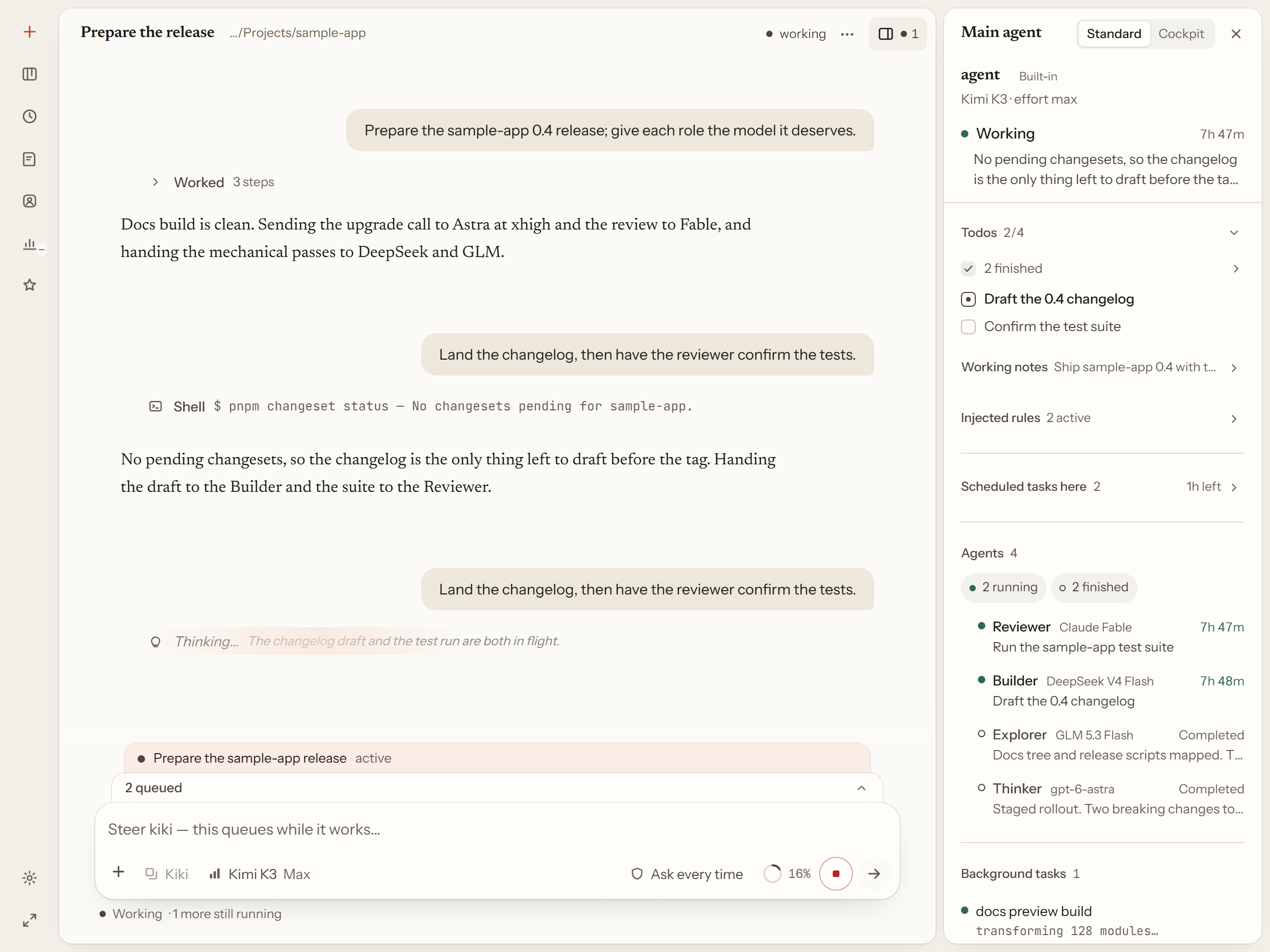Open the Reviewer Claude Fable agent

pyautogui.click(x=1111, y=637)
